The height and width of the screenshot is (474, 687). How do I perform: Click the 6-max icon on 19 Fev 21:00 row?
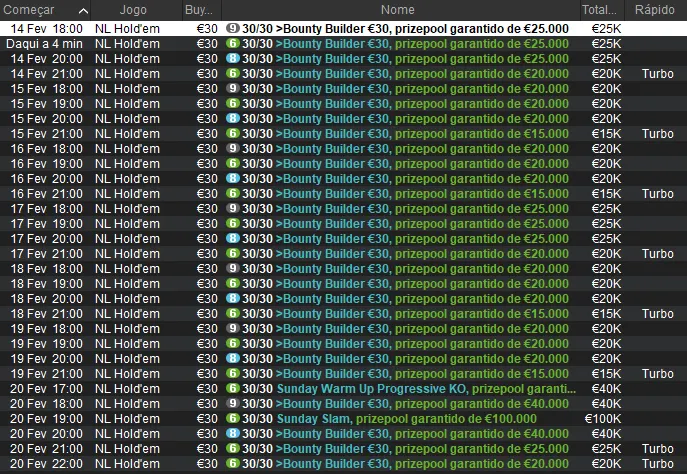point(233,373)
